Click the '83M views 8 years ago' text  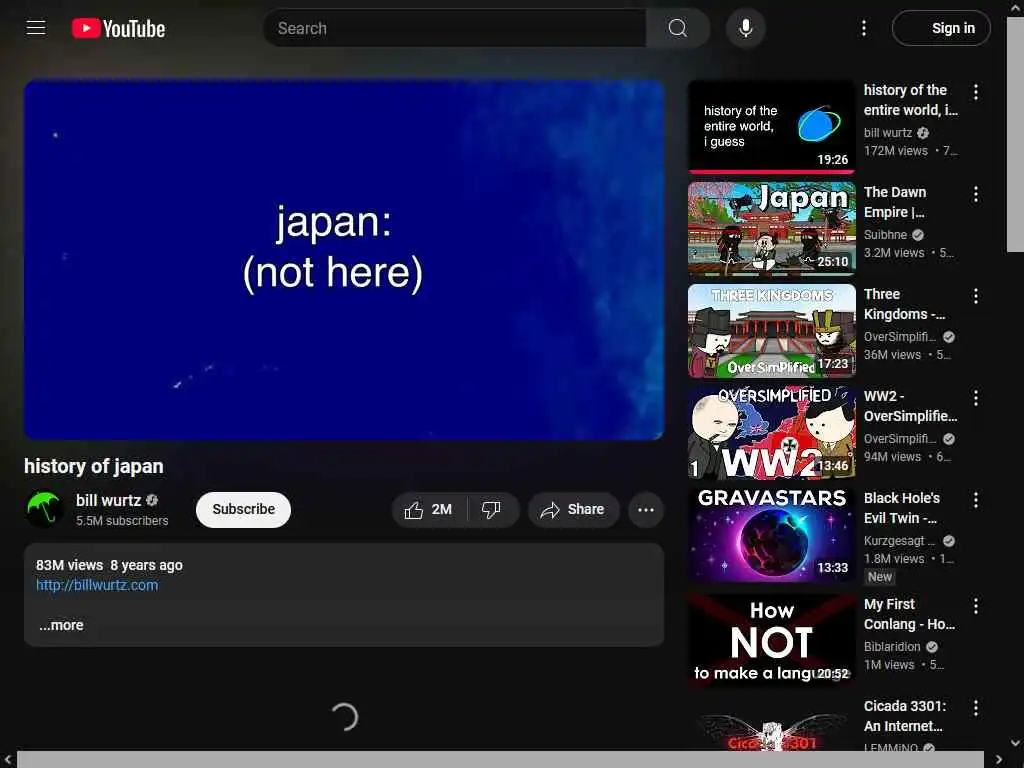[x=109, y=565]
